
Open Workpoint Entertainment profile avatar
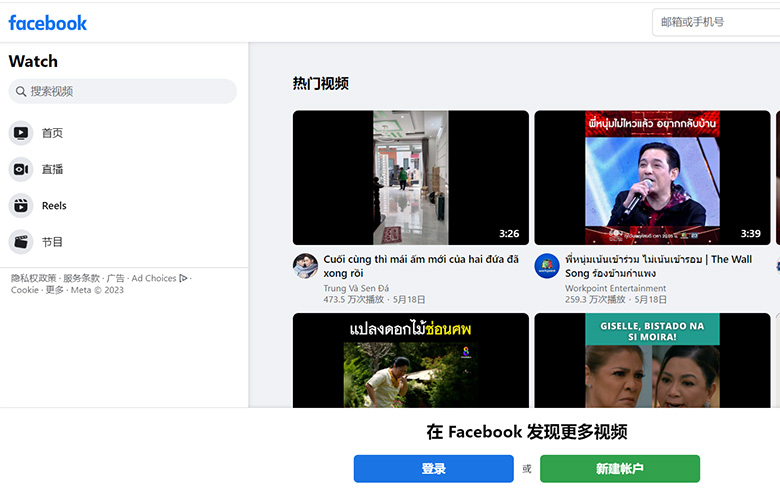click(x=547, y=266)
